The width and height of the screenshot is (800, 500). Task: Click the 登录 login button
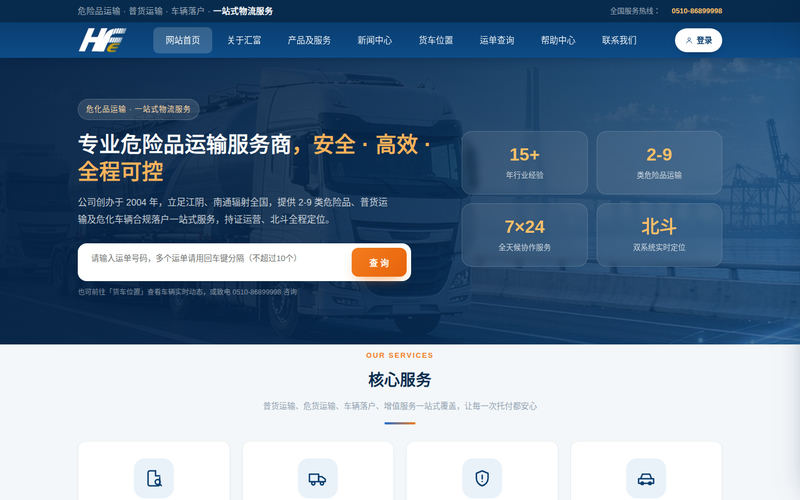click(x=698, y=40)
